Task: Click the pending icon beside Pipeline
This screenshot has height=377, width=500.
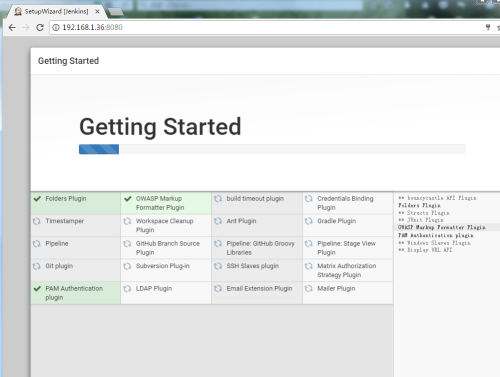Action: coord(37,244)
